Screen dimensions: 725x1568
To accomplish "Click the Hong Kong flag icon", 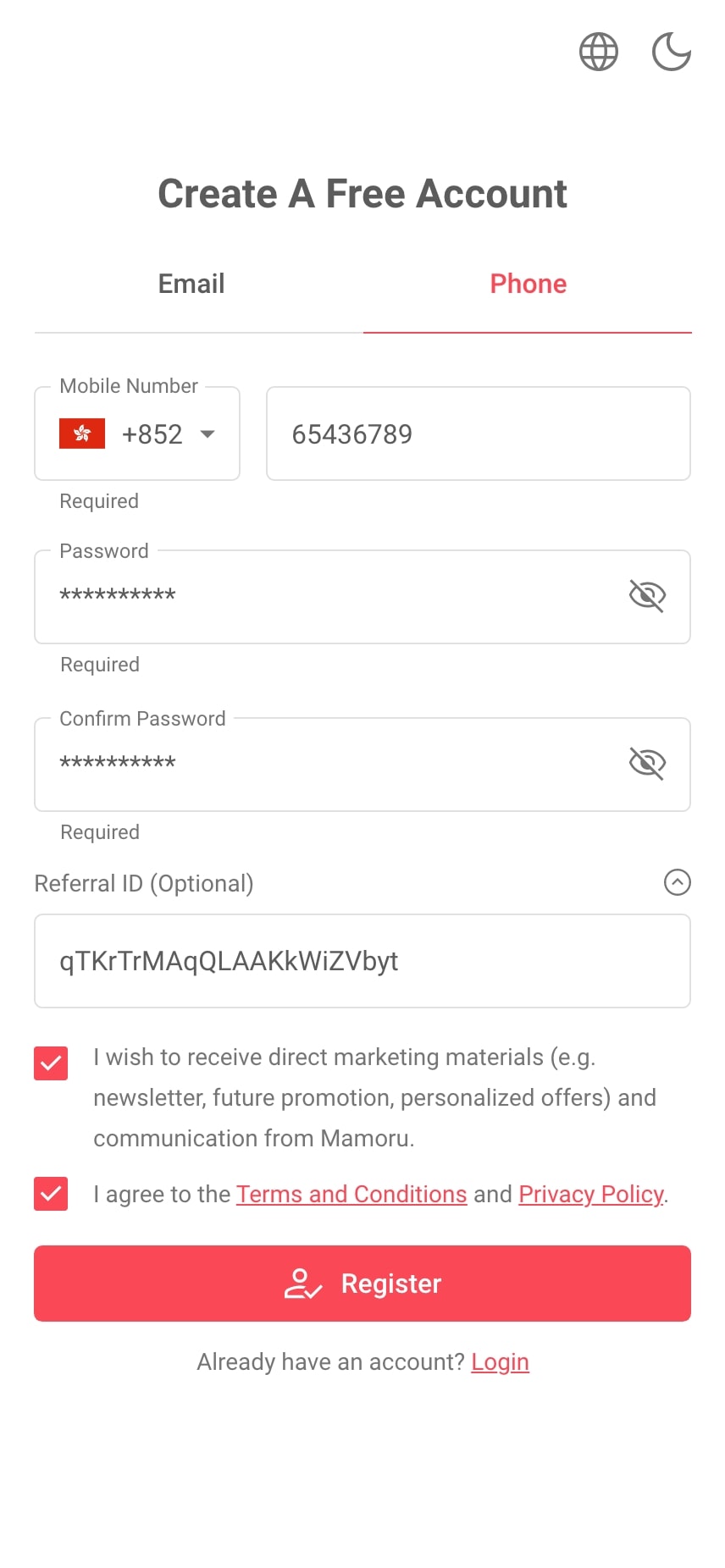I will pyautogui.click(x=82, y=433).
